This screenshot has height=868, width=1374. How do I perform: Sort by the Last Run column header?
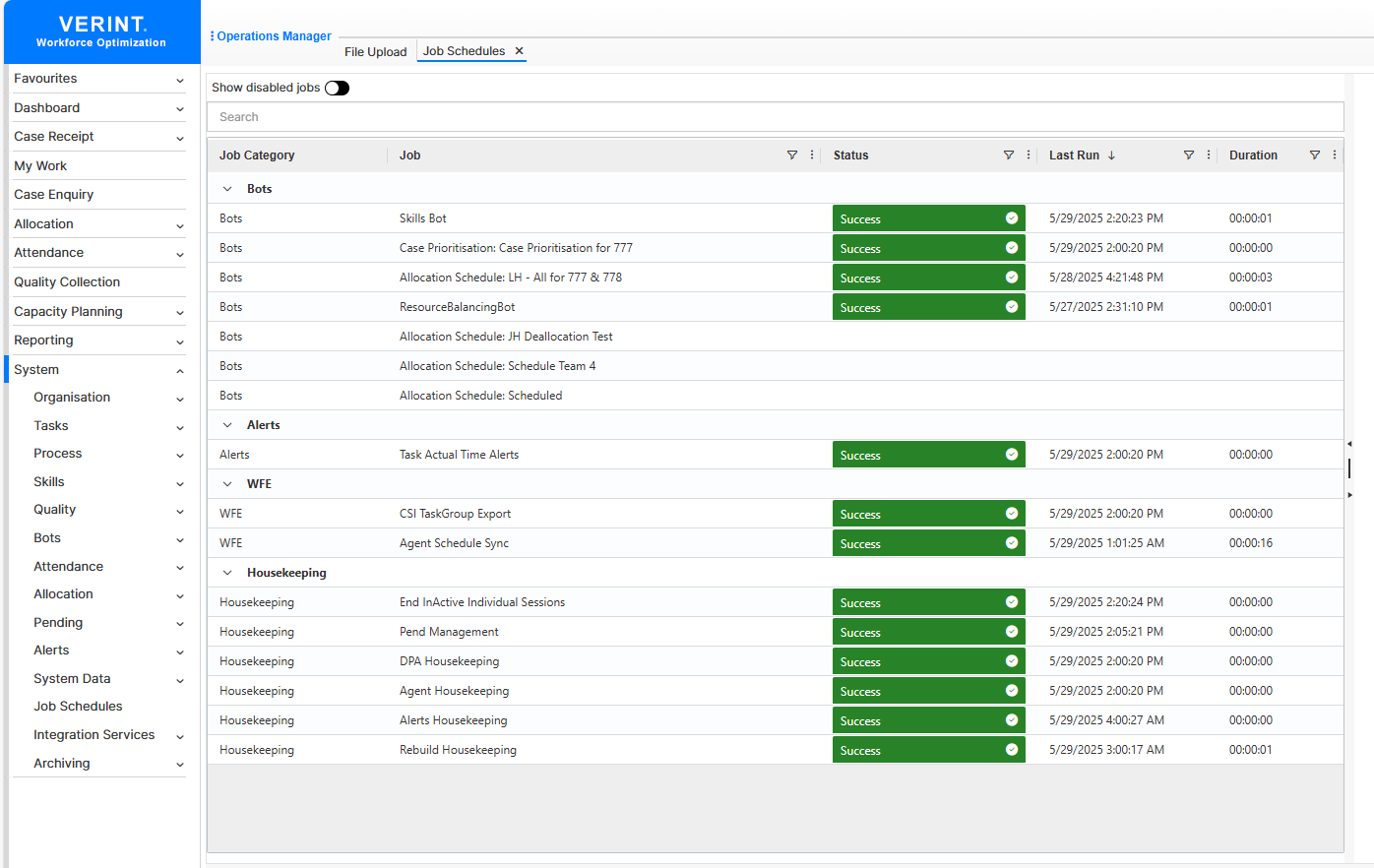[1074, 155]
